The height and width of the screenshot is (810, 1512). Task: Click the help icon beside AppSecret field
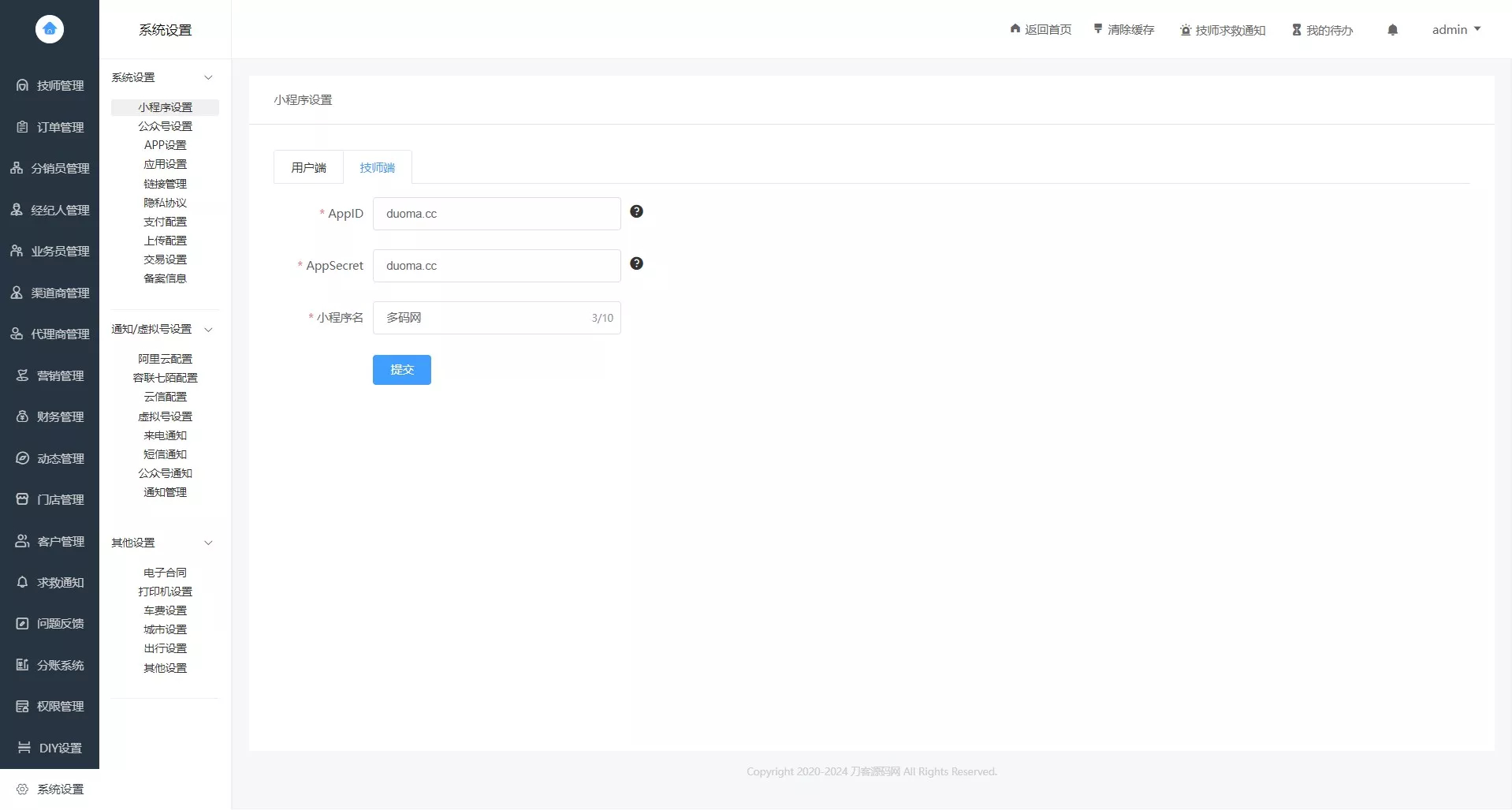click(636, 263)
